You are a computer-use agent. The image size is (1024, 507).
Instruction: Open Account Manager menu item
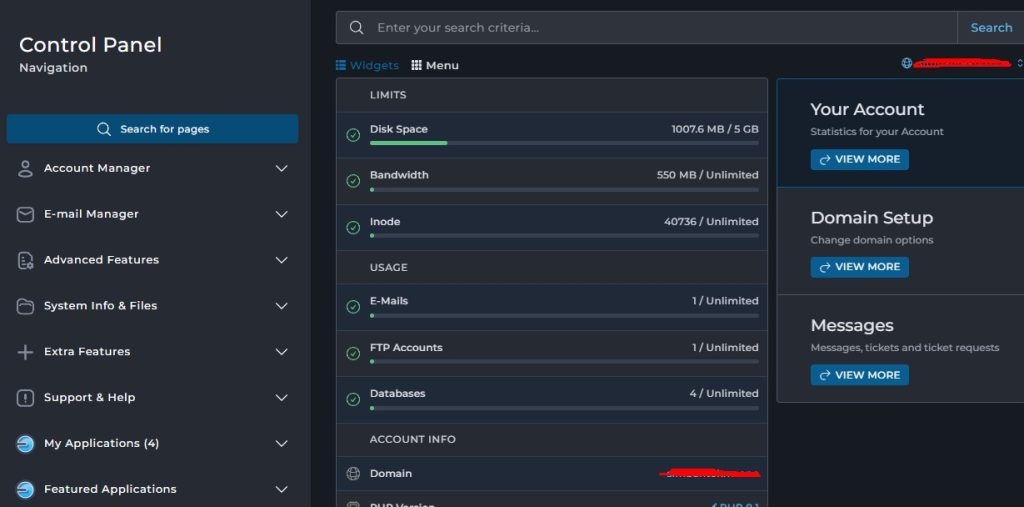[x=152, y=169]
